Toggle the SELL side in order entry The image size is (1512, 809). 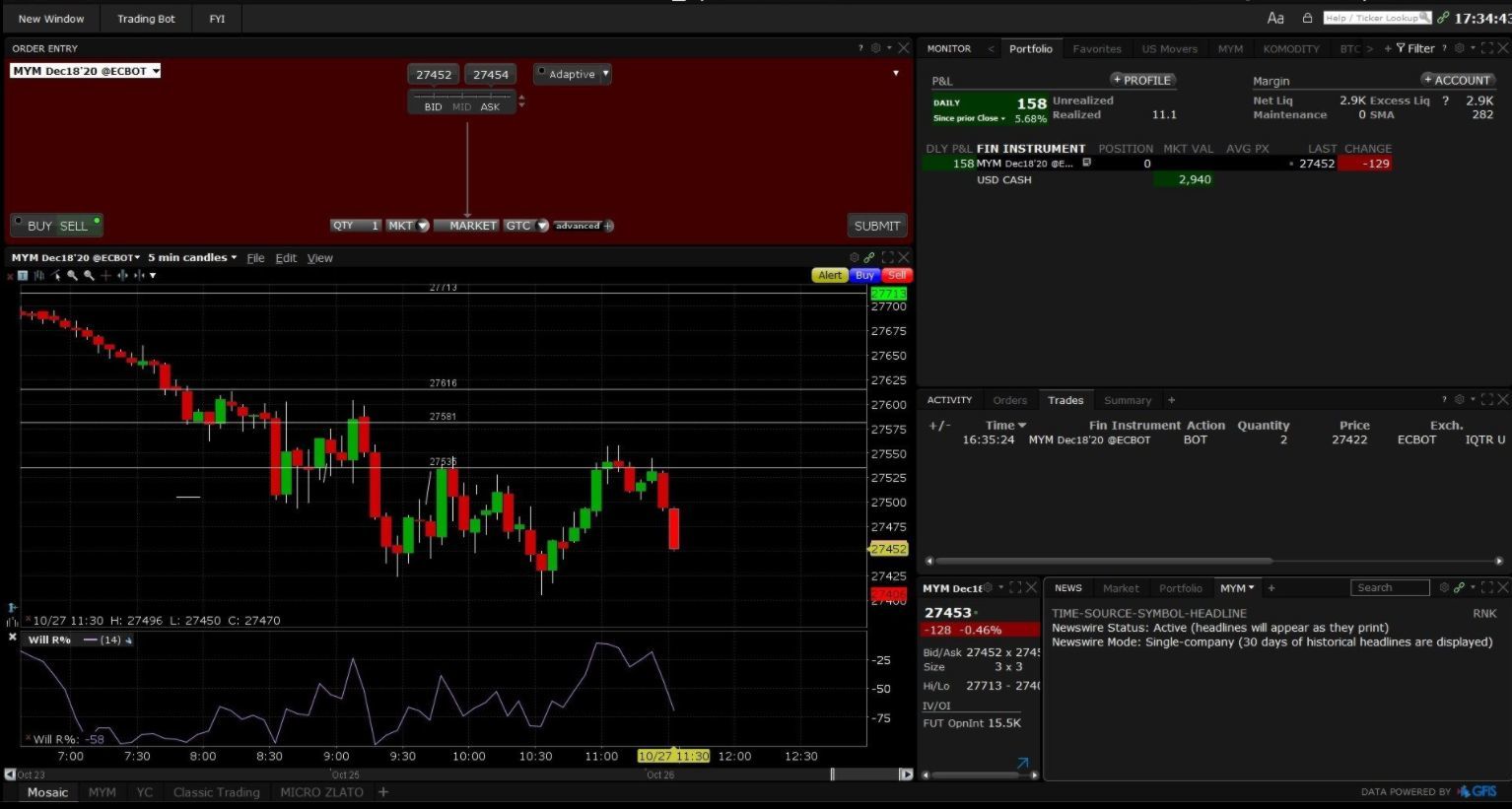point(74,226)
